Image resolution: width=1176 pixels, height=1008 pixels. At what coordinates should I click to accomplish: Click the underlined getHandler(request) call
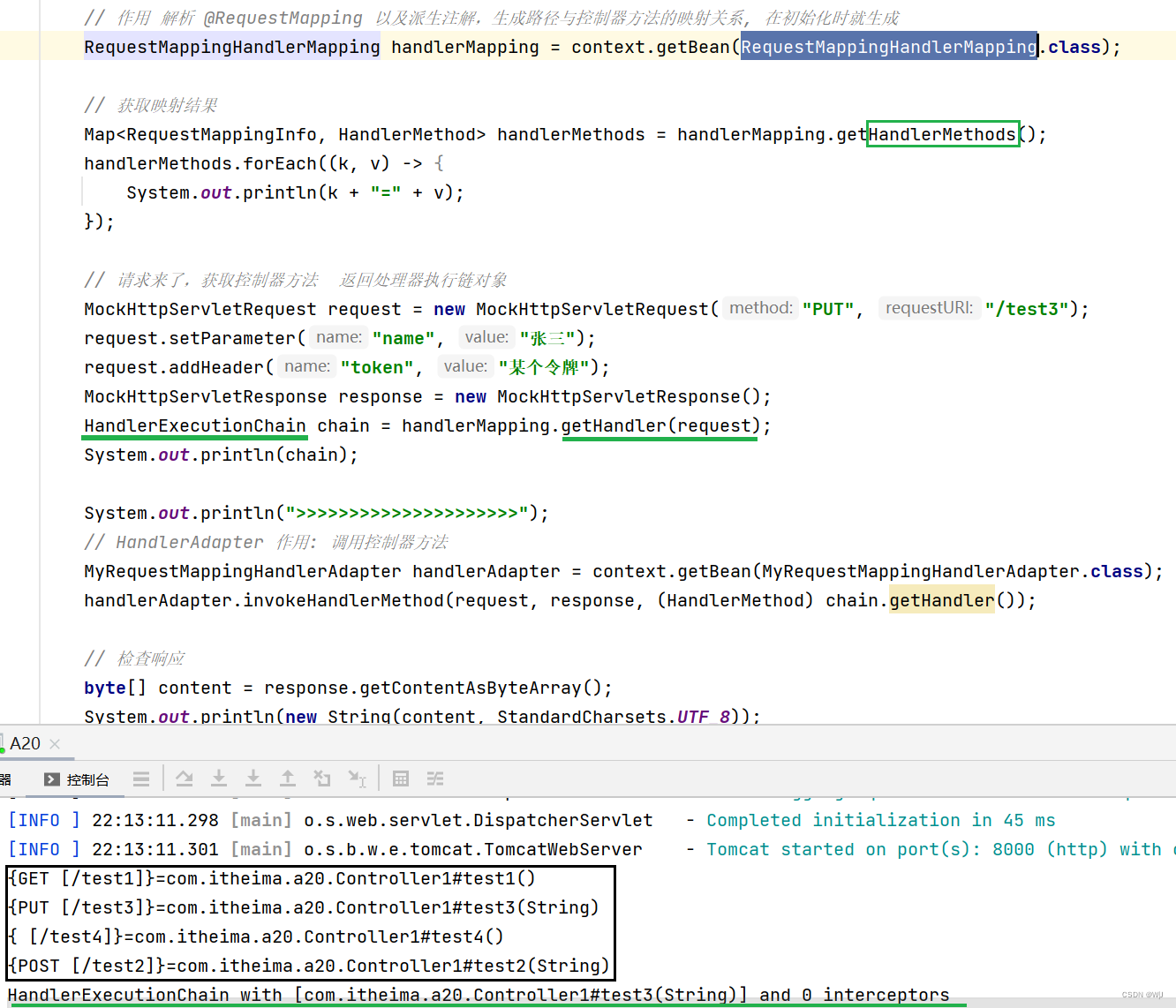[660, 425]
